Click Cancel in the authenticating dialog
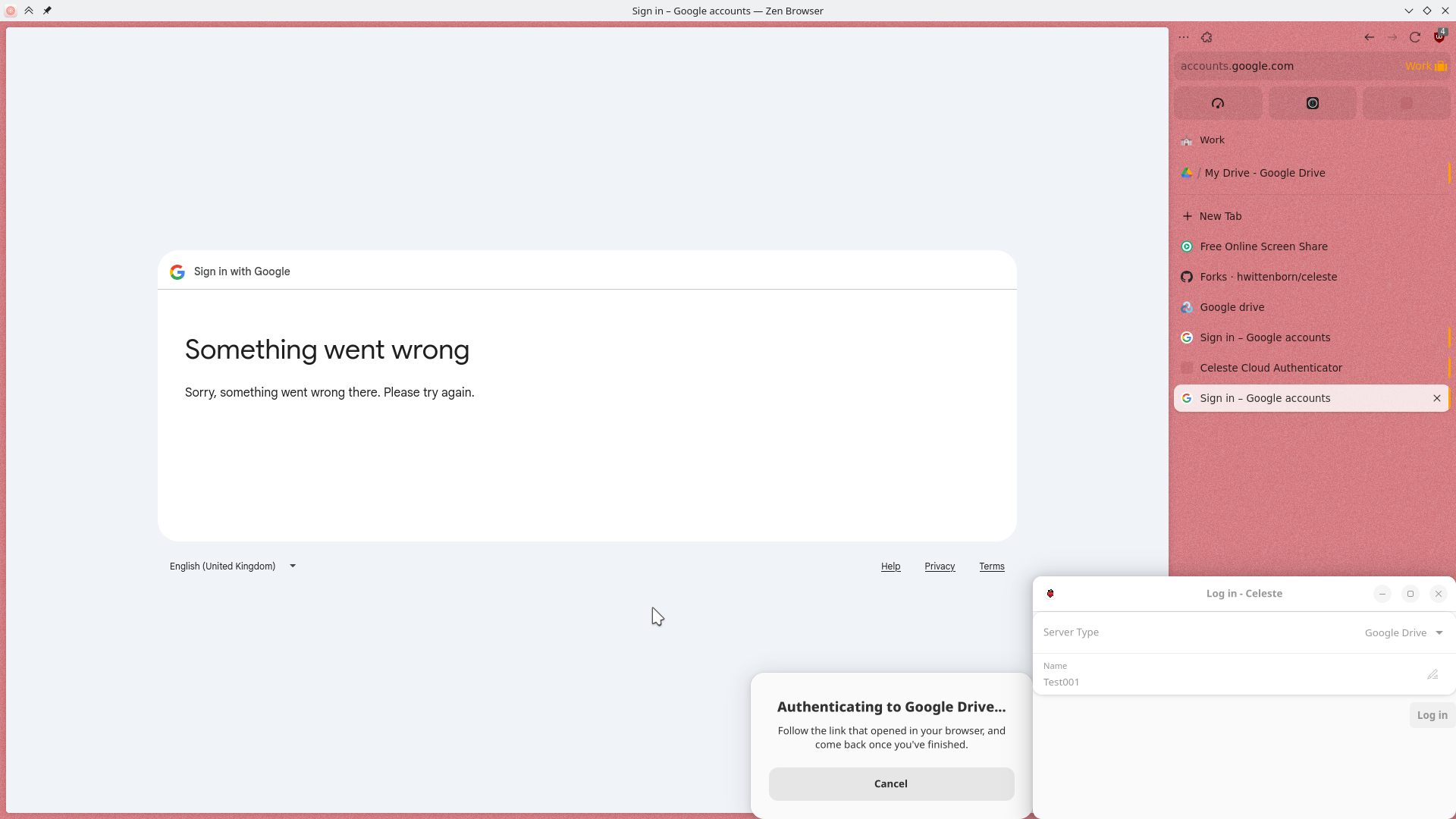1456x819 pixels. click(x=890, y=783)
